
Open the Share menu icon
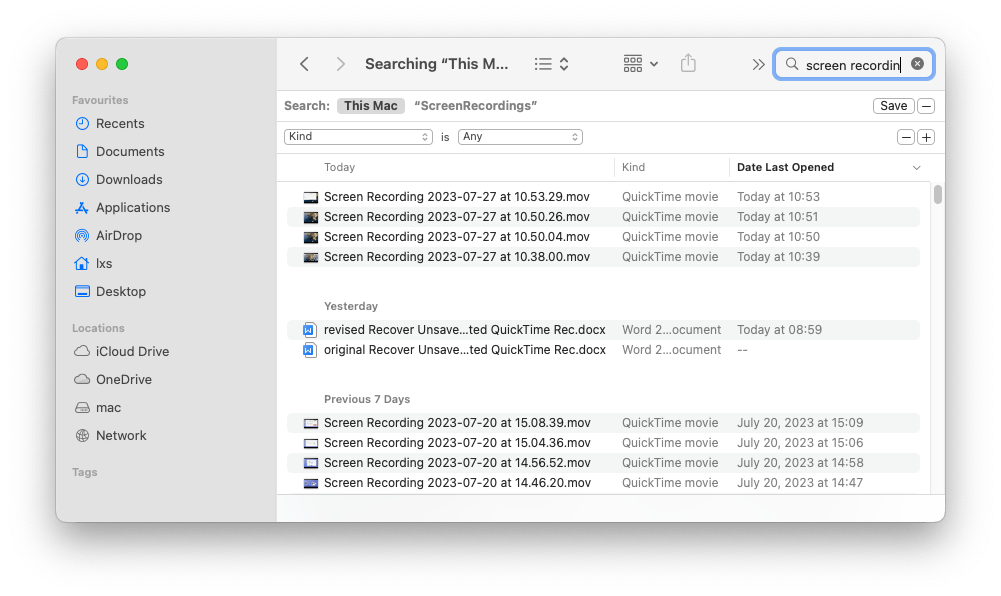click(688, 63)
